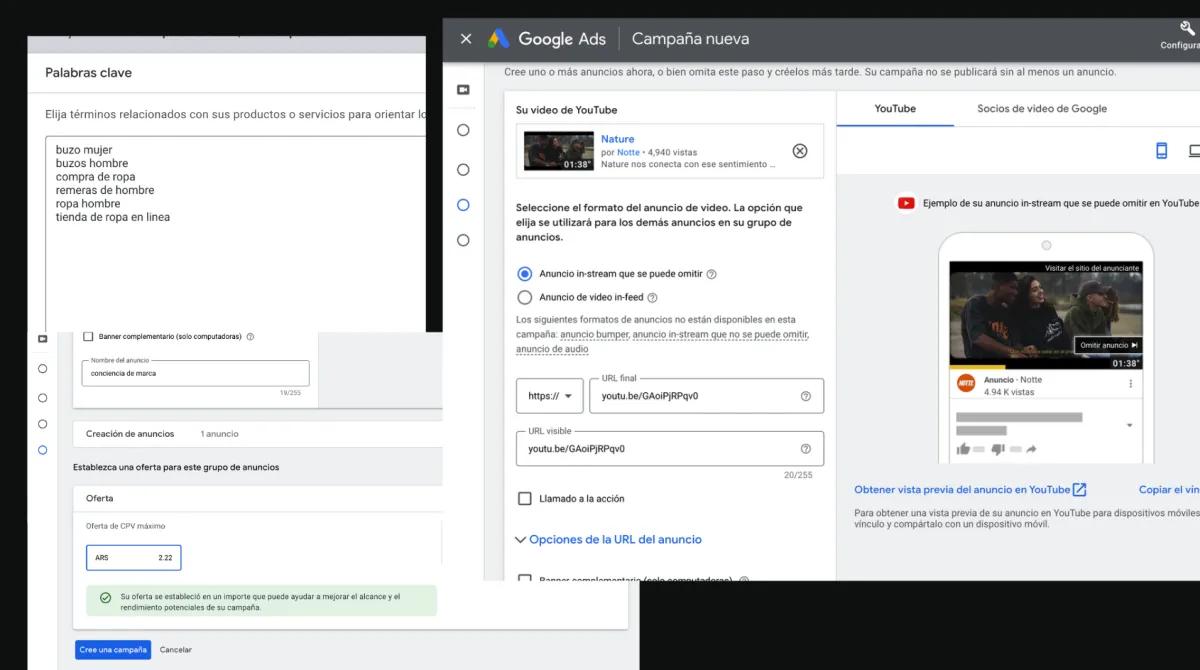Click the '1 anuncio' count text

coord(219,434)
